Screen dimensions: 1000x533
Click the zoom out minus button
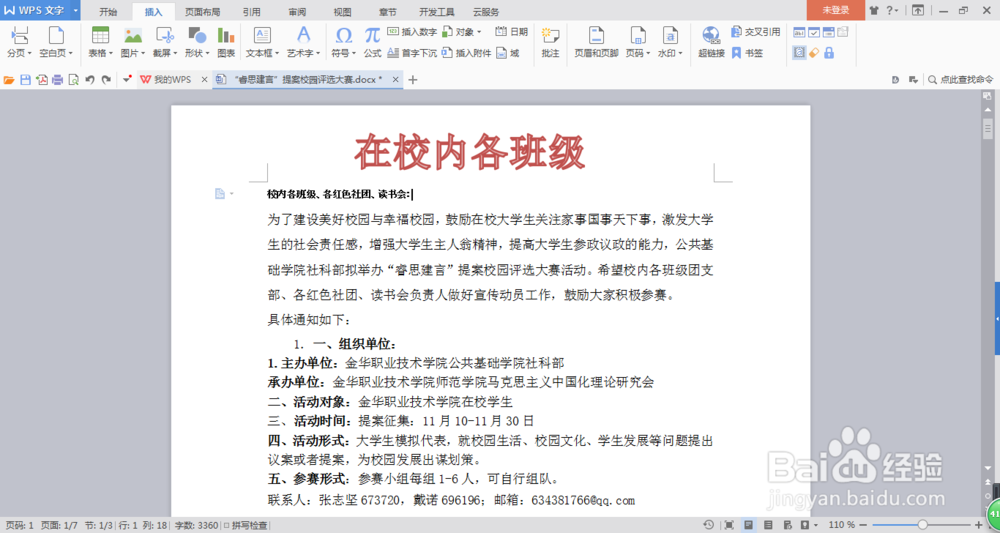click(x=865, y=525)
